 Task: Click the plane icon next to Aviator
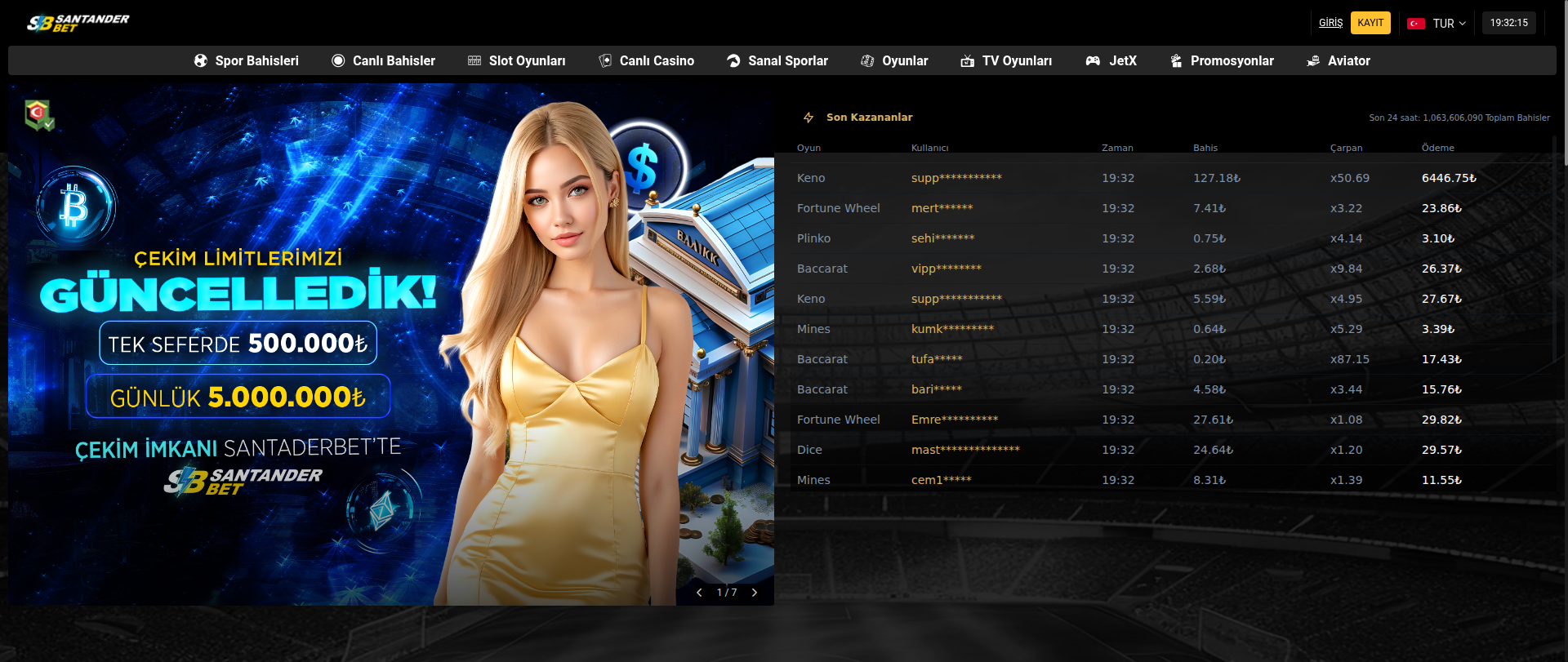(x=1313, y=60)
